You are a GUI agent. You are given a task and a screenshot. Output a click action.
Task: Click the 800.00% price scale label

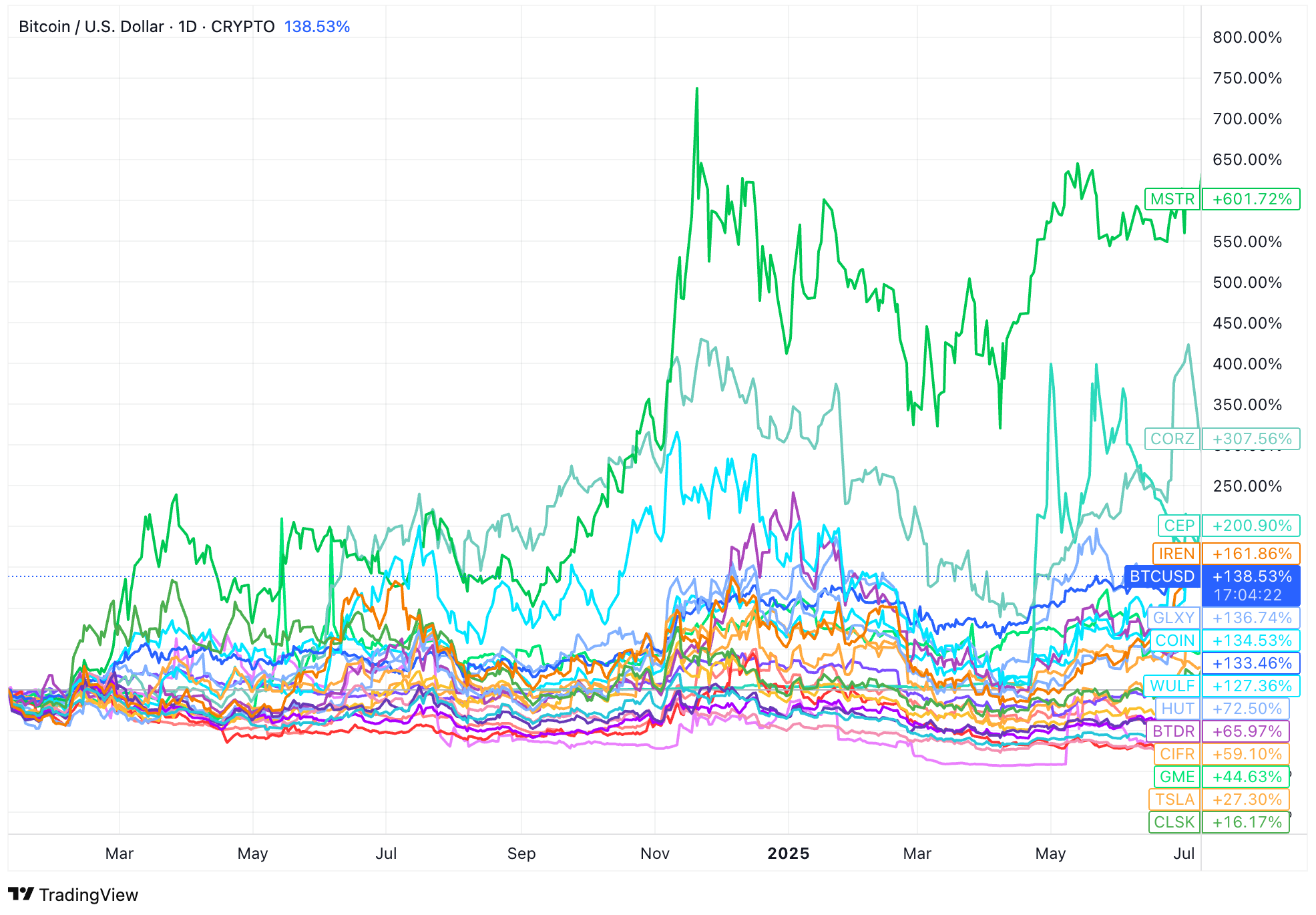pyautogui.click(x=1247, y=37)
